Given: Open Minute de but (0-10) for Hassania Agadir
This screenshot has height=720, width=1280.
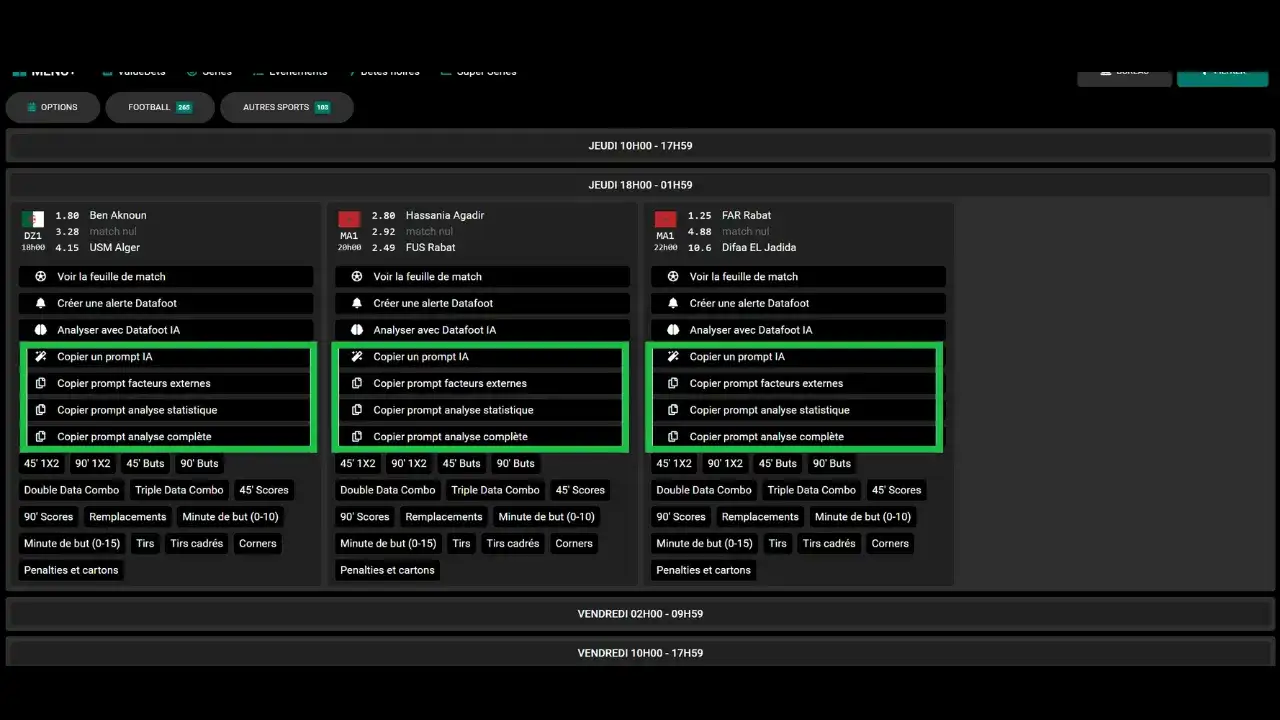Looking at the screenshot, I should tap(546, 517).
